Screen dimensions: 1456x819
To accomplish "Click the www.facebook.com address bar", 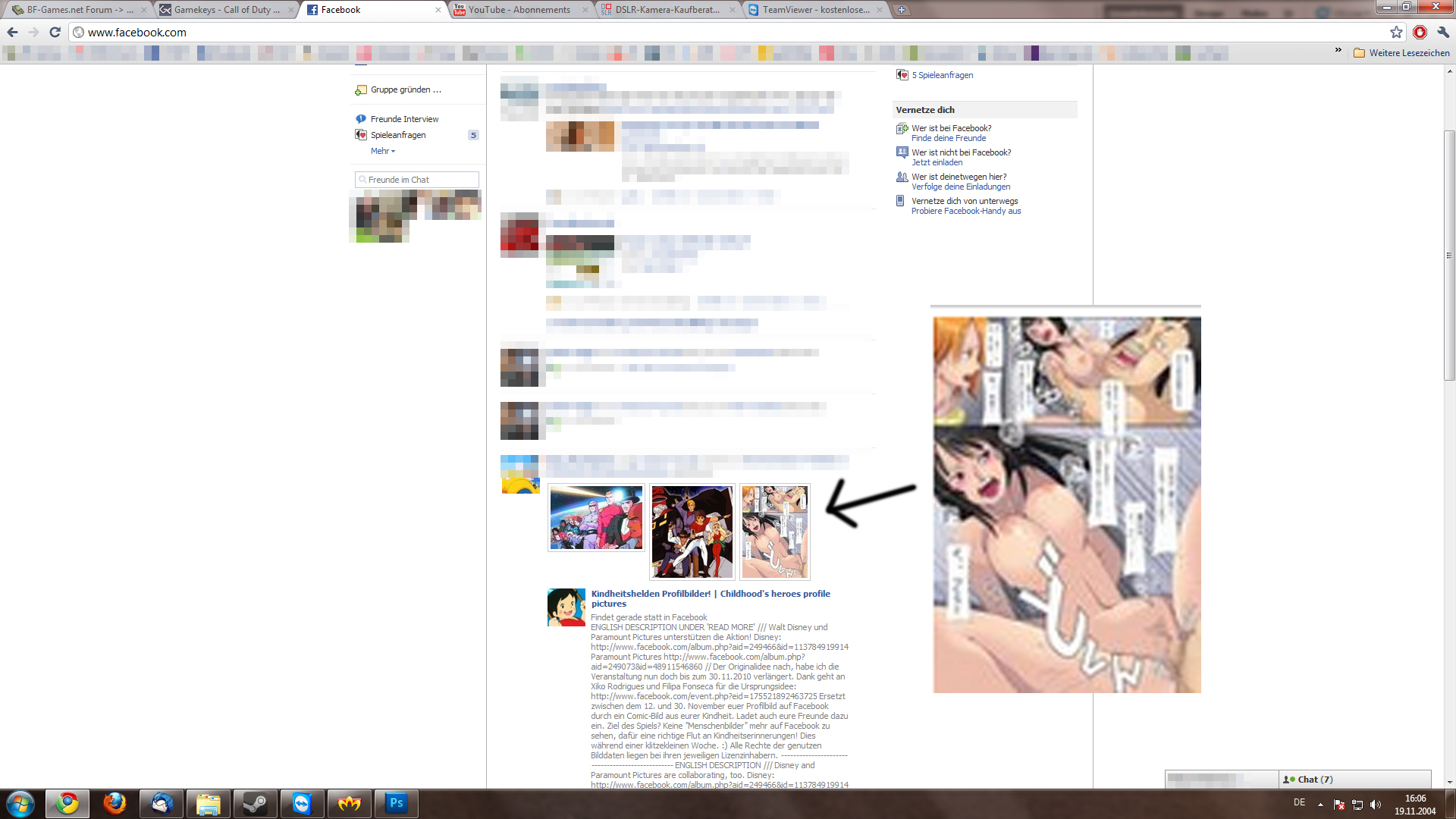I will (x=728, y=32).
